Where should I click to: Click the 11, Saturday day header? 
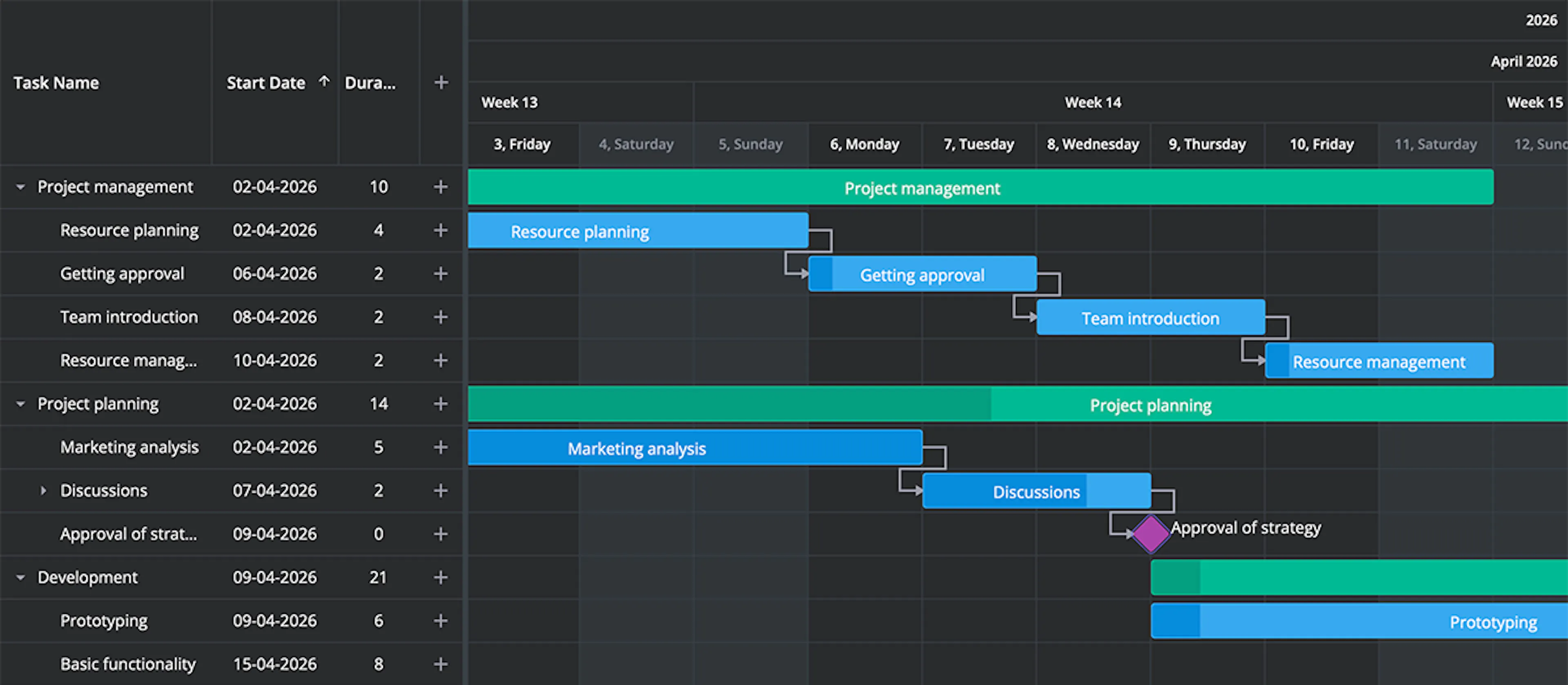point(1435,144)
